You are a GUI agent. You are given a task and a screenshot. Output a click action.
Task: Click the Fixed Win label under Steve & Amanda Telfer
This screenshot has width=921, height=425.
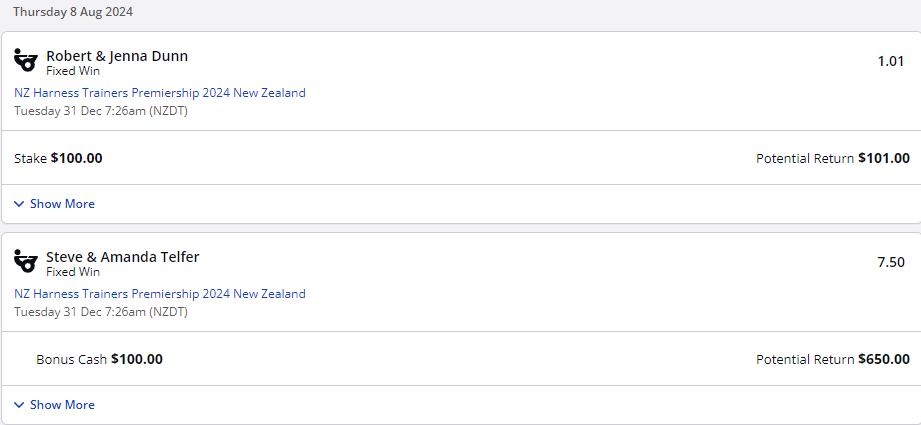(73, 272)
